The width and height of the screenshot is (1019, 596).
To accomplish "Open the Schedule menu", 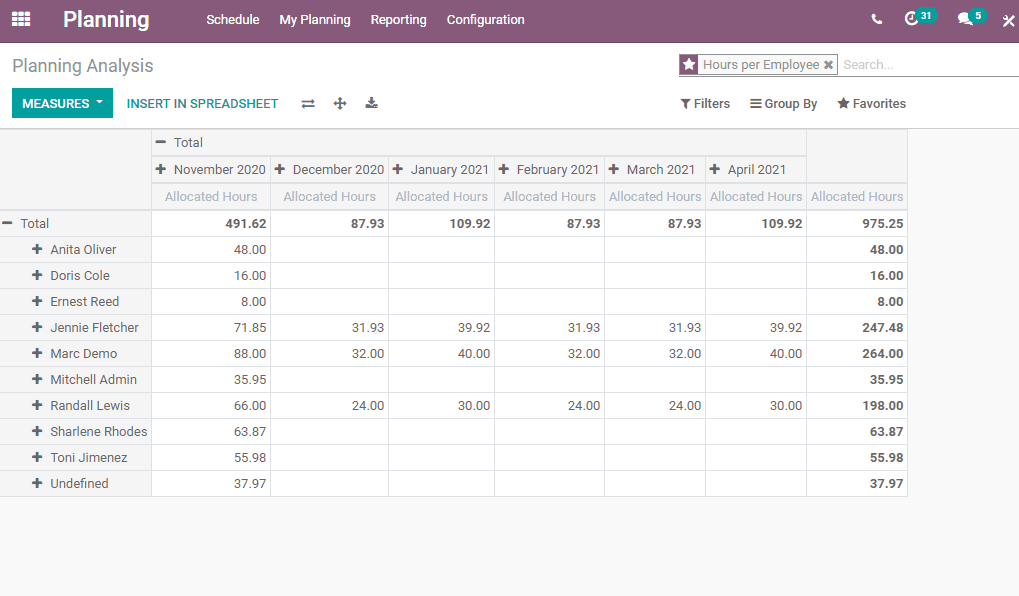I will tap(233, 19).
